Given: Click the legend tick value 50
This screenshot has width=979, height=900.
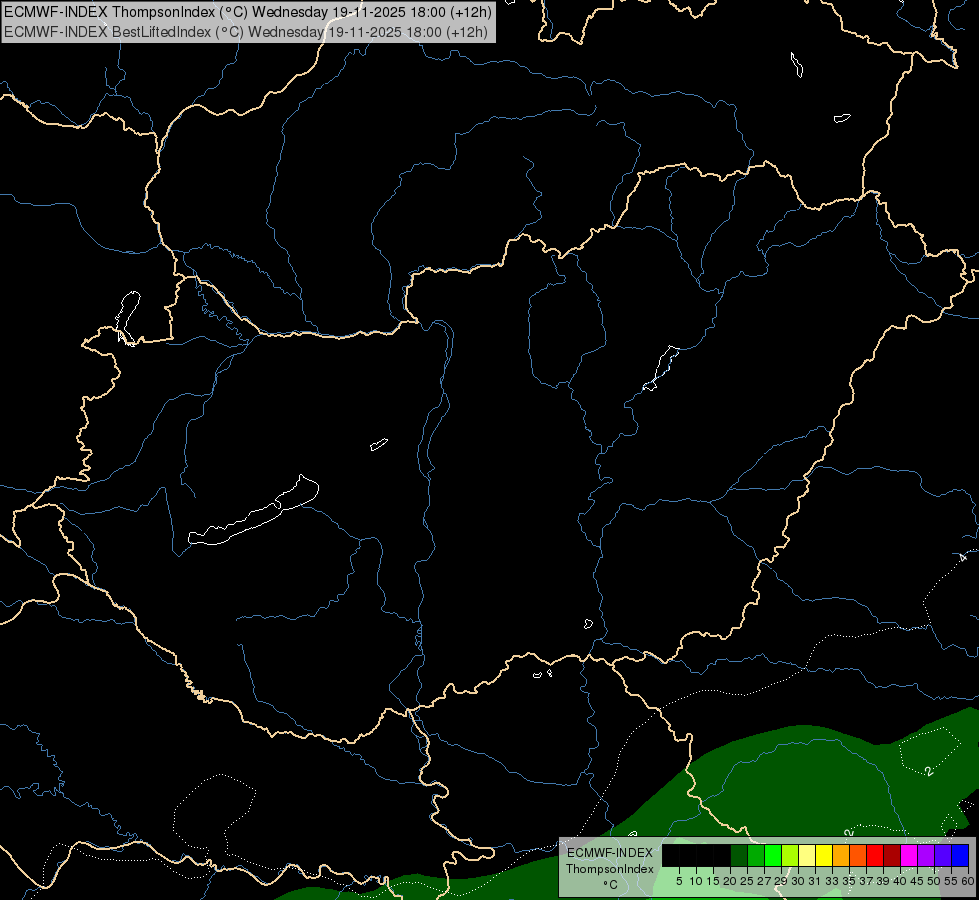Looking at the screenshot, I should tap(934, 881).
